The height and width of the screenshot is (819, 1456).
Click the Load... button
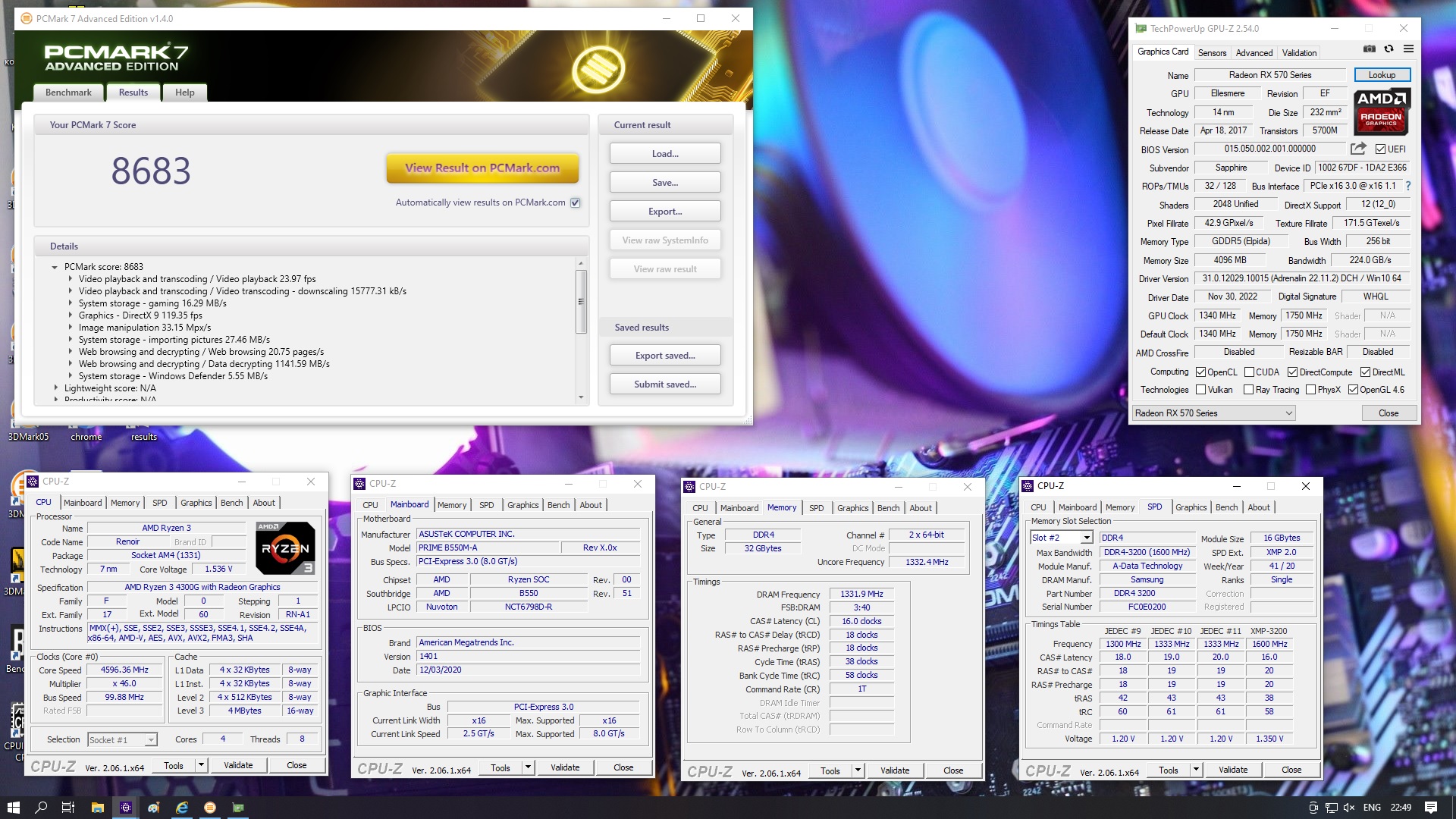click(x=665, y=154)
